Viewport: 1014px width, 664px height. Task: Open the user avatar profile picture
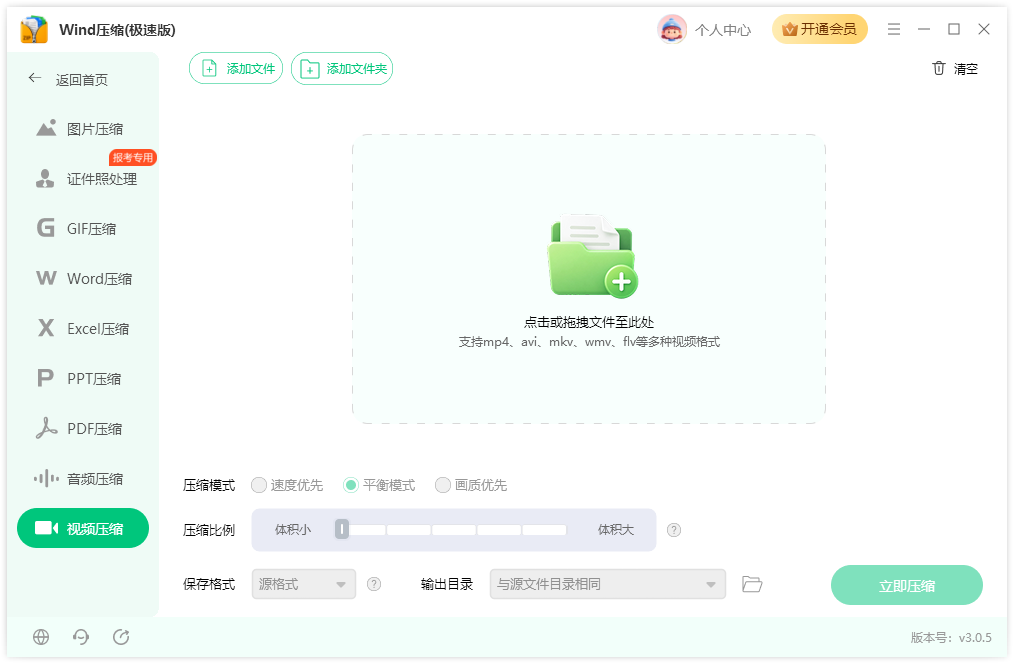(671, 29)
